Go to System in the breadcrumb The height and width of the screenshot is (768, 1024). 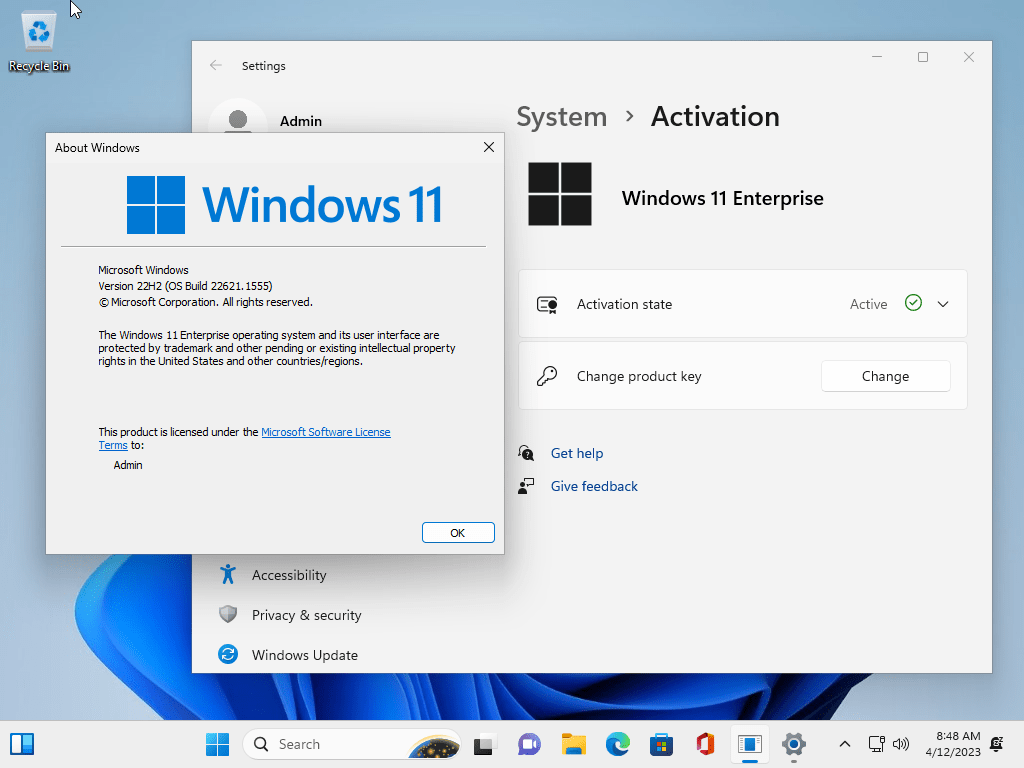click(x=562, y=117)
